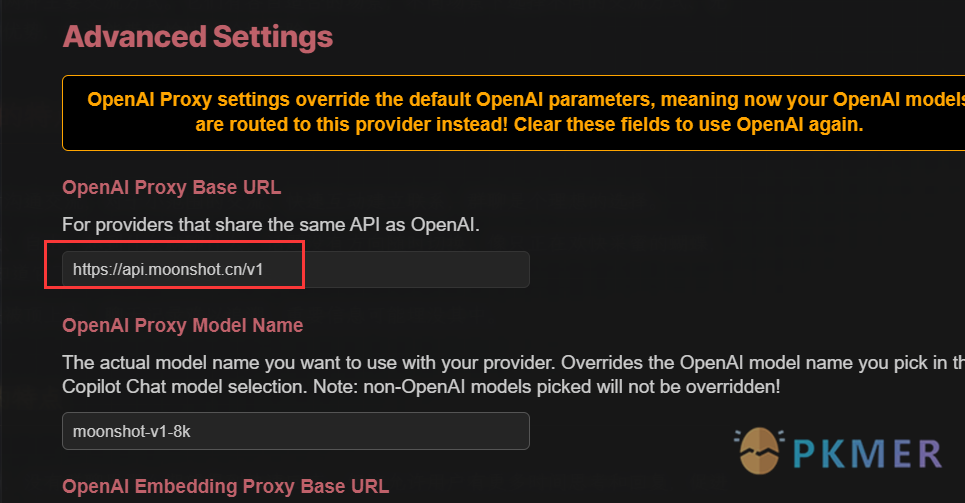Click the first line of warning banner text
The width and height of the screenshot is (965, 503).
[526, 100]
